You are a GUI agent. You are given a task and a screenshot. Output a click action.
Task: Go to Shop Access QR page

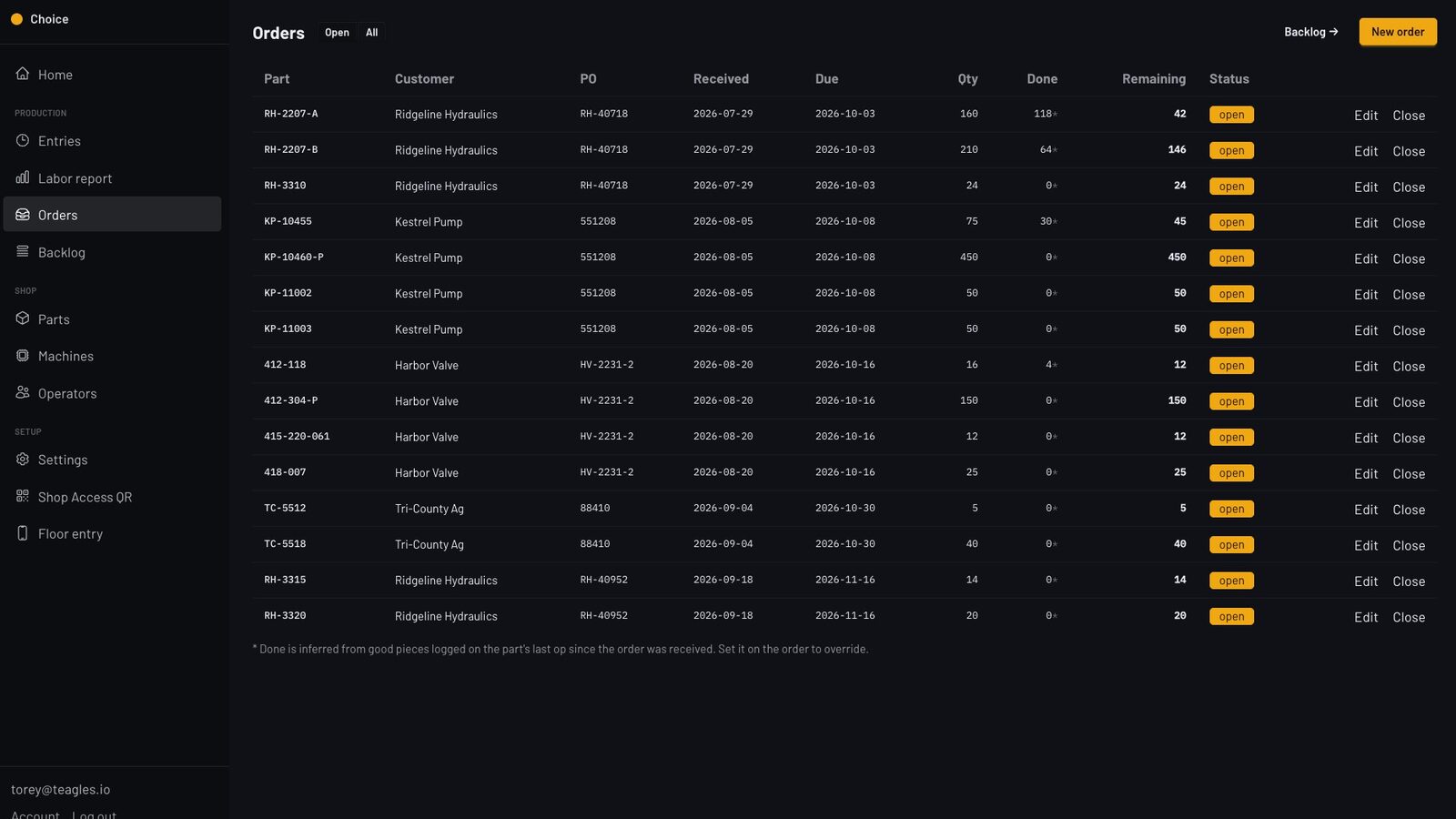point(112,497)
